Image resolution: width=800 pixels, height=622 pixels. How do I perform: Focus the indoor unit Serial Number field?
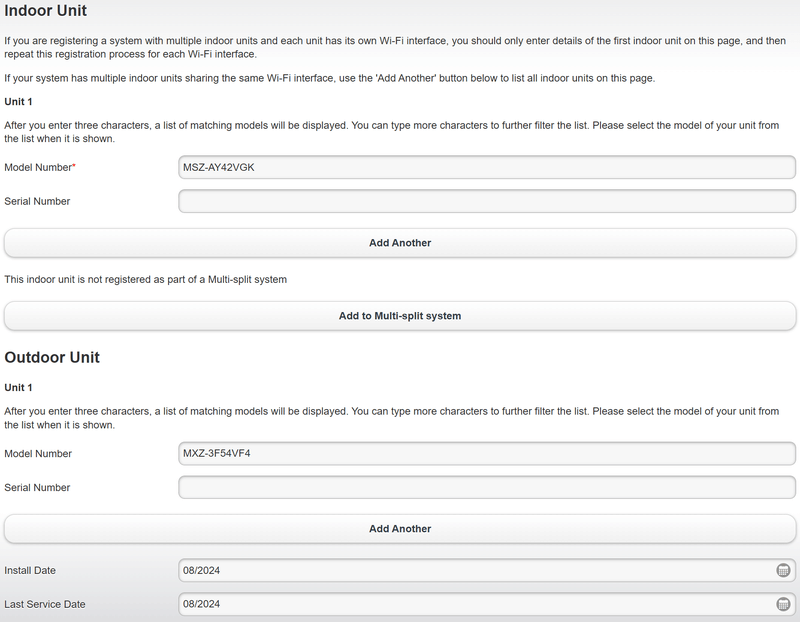(486, 201)
